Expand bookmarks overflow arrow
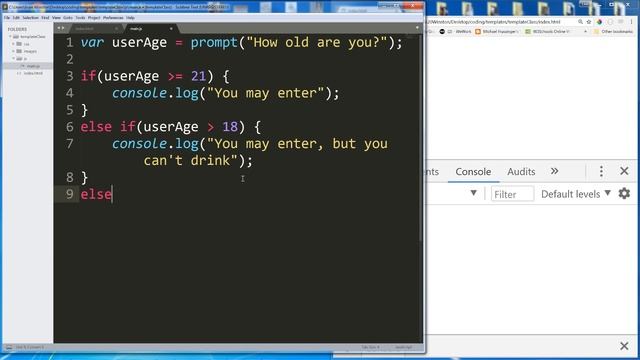The image size is (640, 360). 585,31
